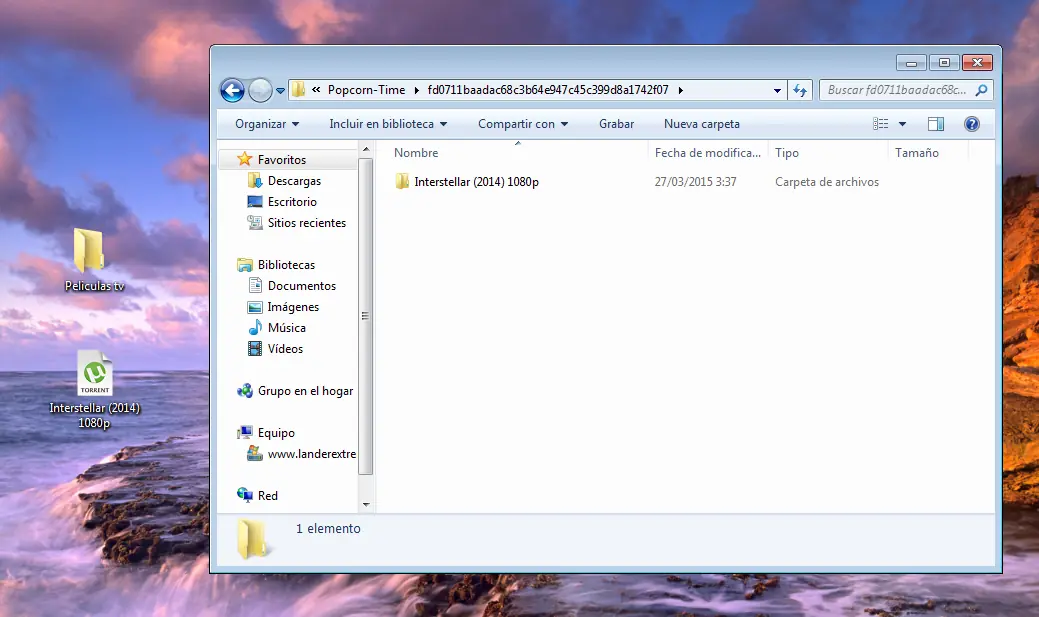The image size is (1039, 617).
Task: Select Grupo en el hogar
Action: [x=305, y=391]
